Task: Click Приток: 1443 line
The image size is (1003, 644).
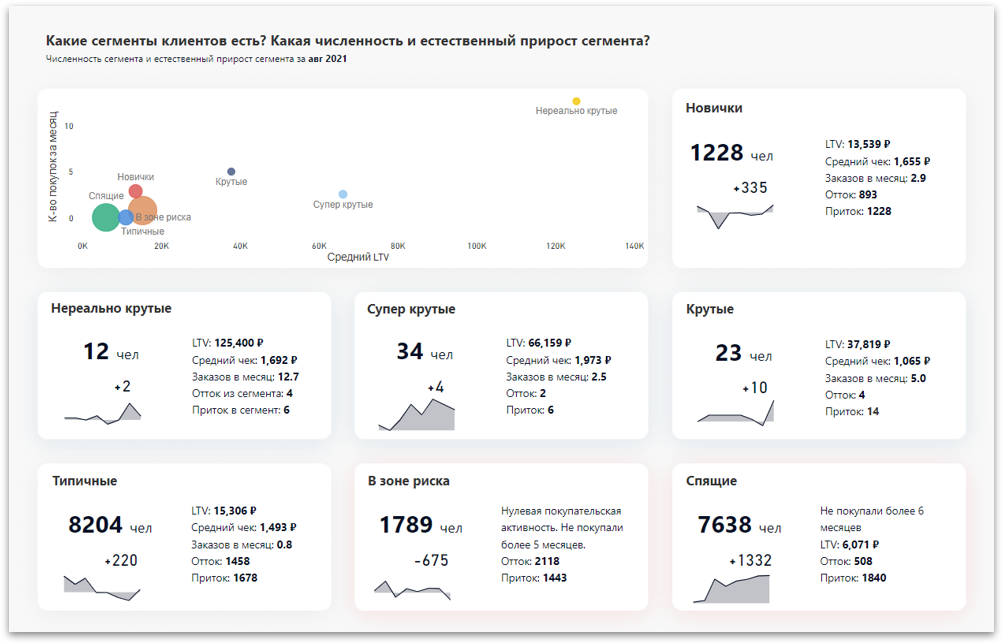Action: (x=533, y=577)
